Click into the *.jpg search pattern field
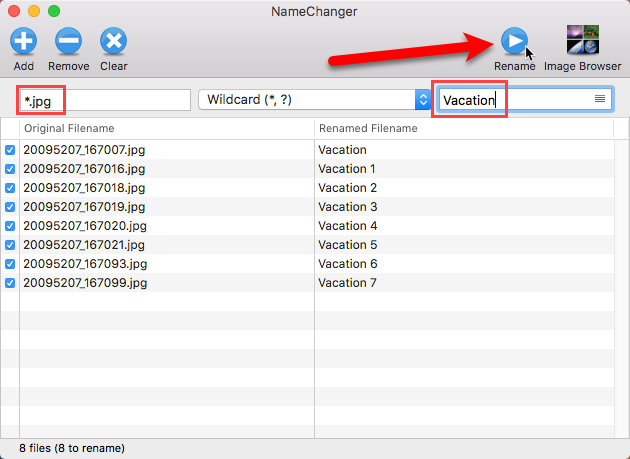Screen dimensions: 630x459 (x=106, y=100)
